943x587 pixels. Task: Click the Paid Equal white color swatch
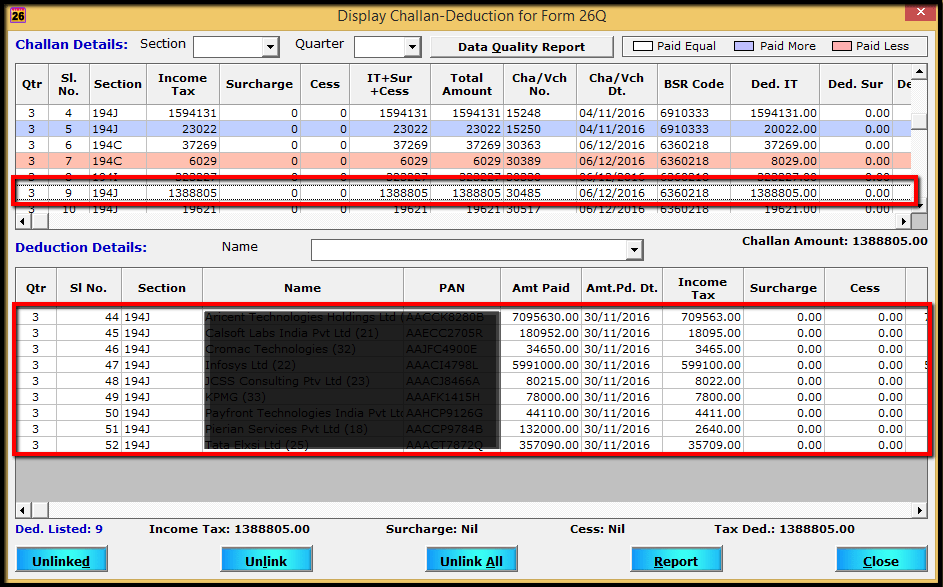pos(642,46)
